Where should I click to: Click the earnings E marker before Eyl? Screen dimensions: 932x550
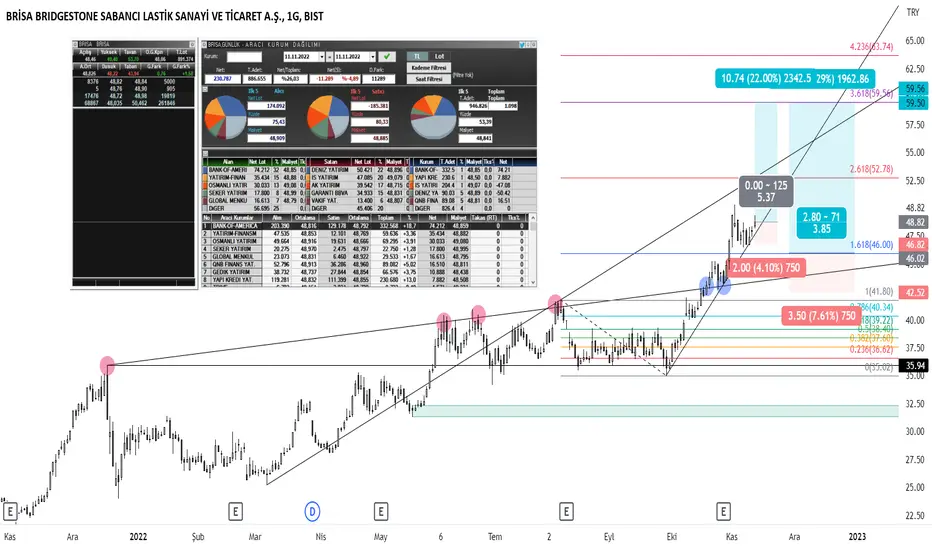pos(566,511)
